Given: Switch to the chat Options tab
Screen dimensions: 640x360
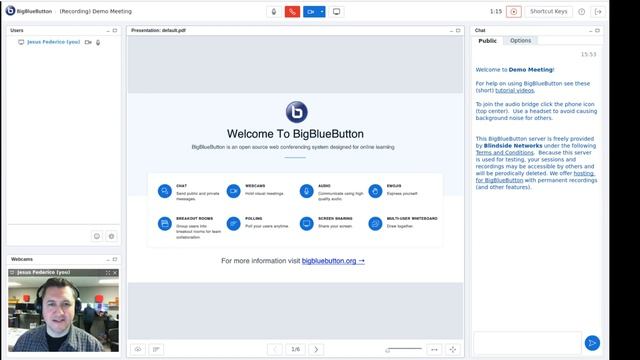Looking at the screenshot, I should (520, 40).
